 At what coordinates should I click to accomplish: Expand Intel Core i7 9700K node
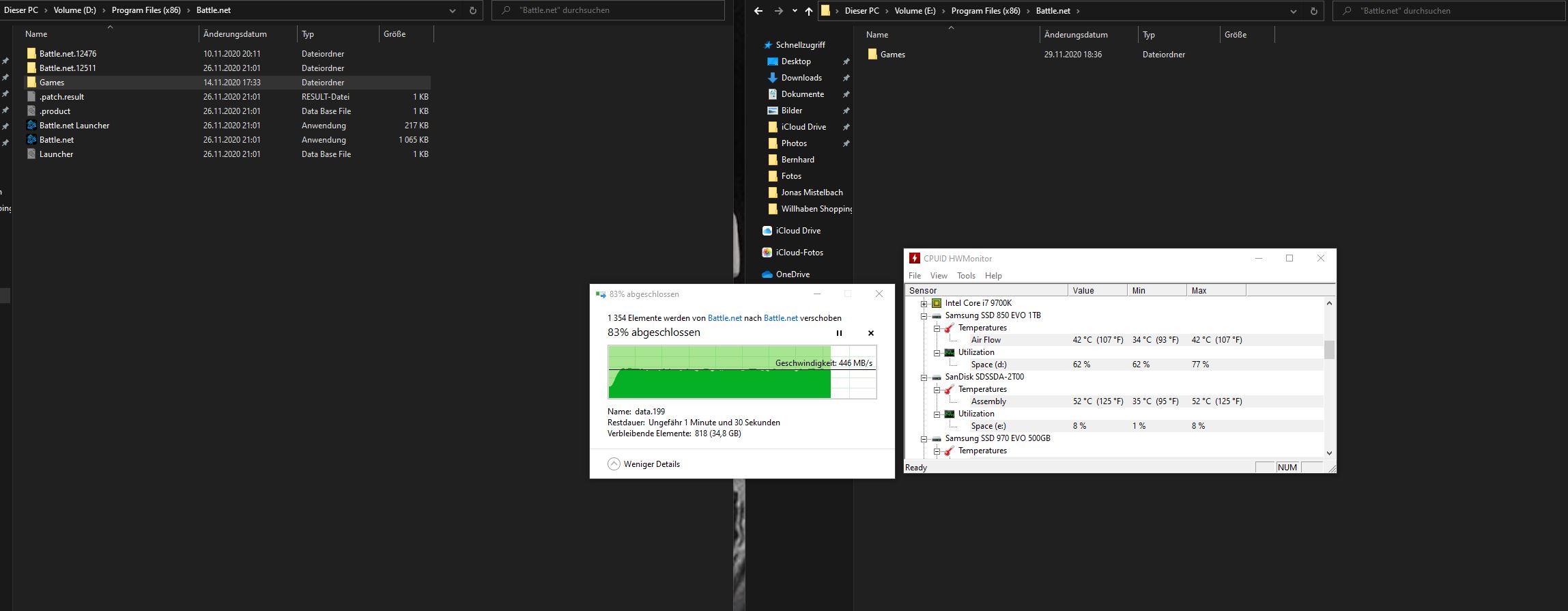[924, 303]
